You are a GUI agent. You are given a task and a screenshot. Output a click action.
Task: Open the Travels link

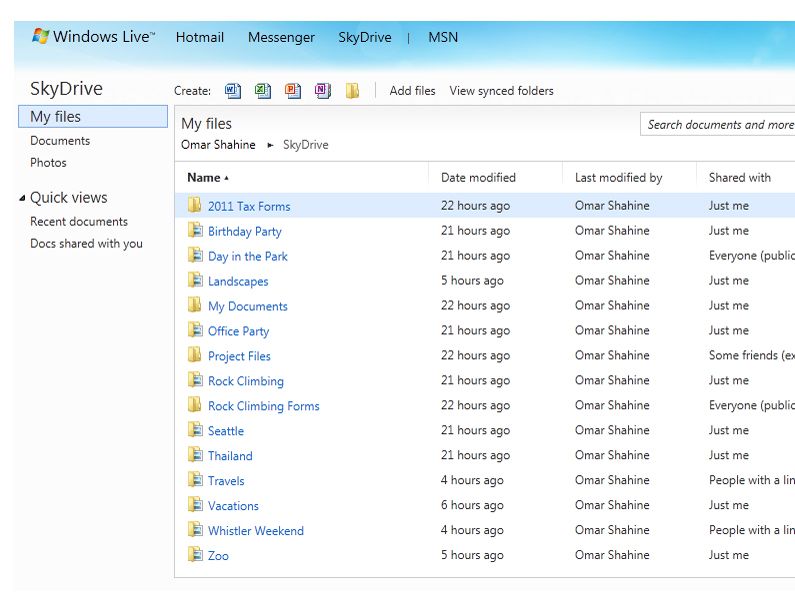(226, 481)
